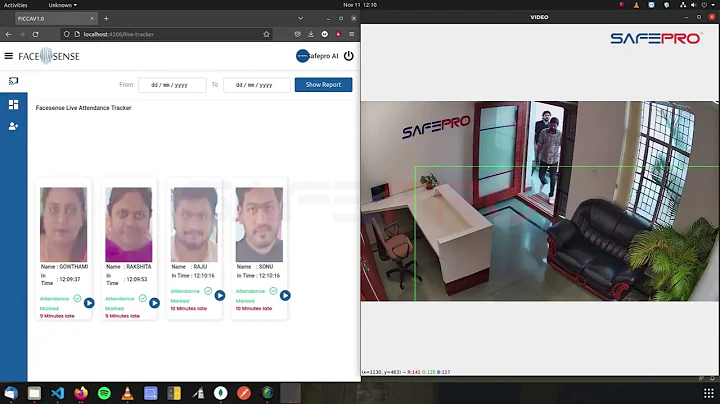This screenshot has height=404, width=720.
Task: Open MongoDB Compass from the dock
Action: (221, 393)
